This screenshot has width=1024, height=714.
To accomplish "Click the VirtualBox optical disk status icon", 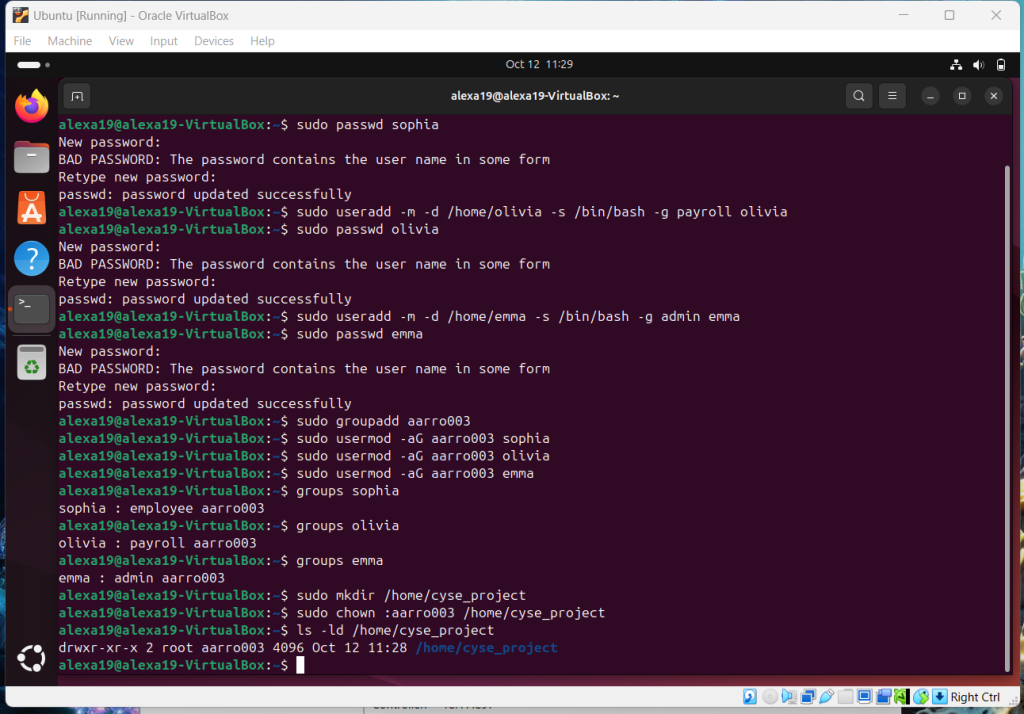I will pos(769,697).
